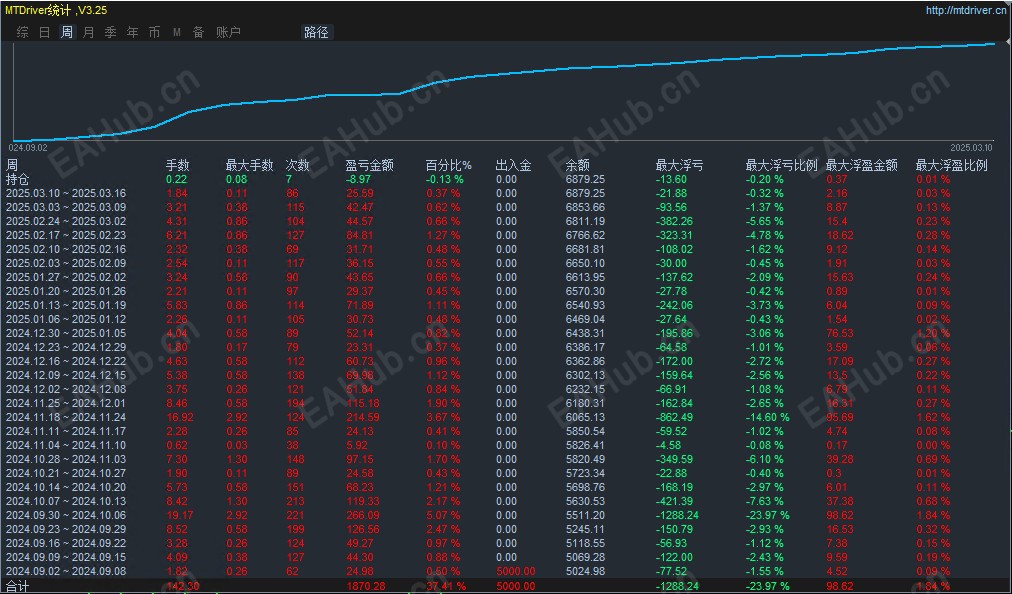The height and width of the screenshot is (594, 1012).
Task: Click the 6879.25 balance in 持仓 row
Action: tap(585, 179)
